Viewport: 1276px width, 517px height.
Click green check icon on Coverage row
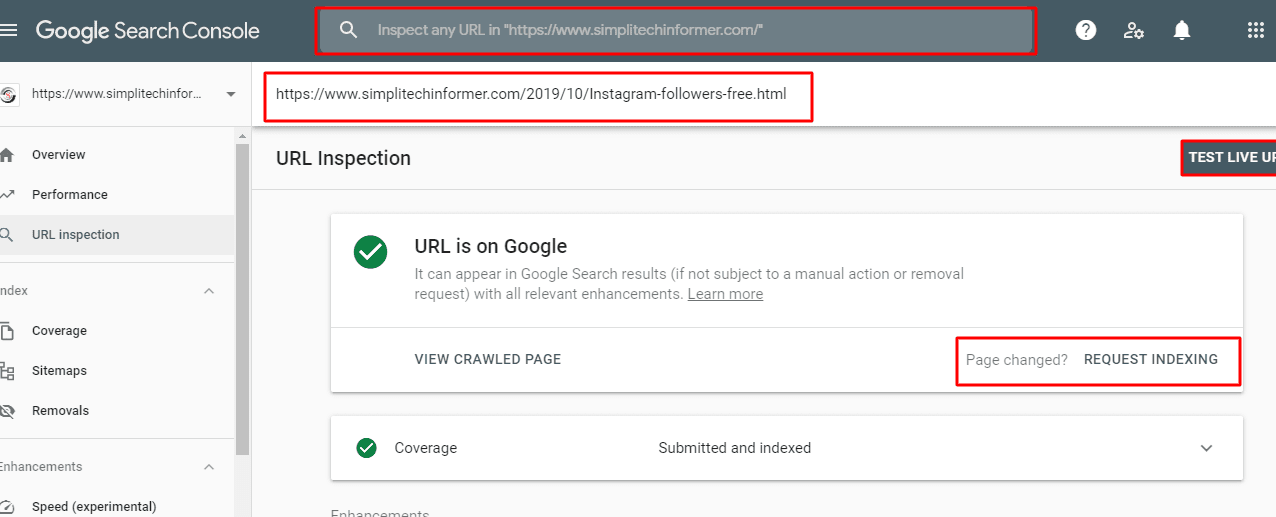pos(366,448)
